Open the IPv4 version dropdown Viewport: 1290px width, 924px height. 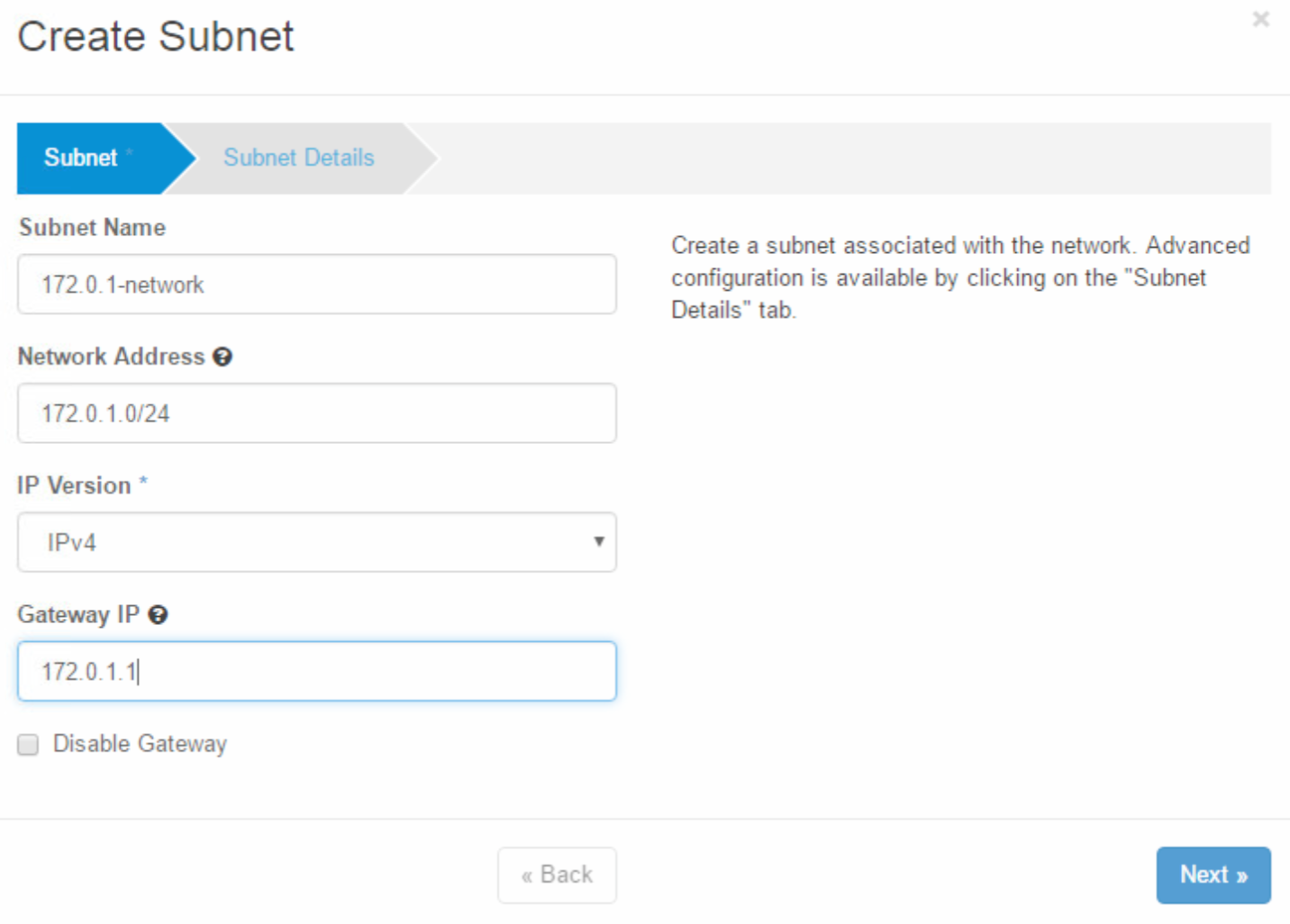coord(316,542)
